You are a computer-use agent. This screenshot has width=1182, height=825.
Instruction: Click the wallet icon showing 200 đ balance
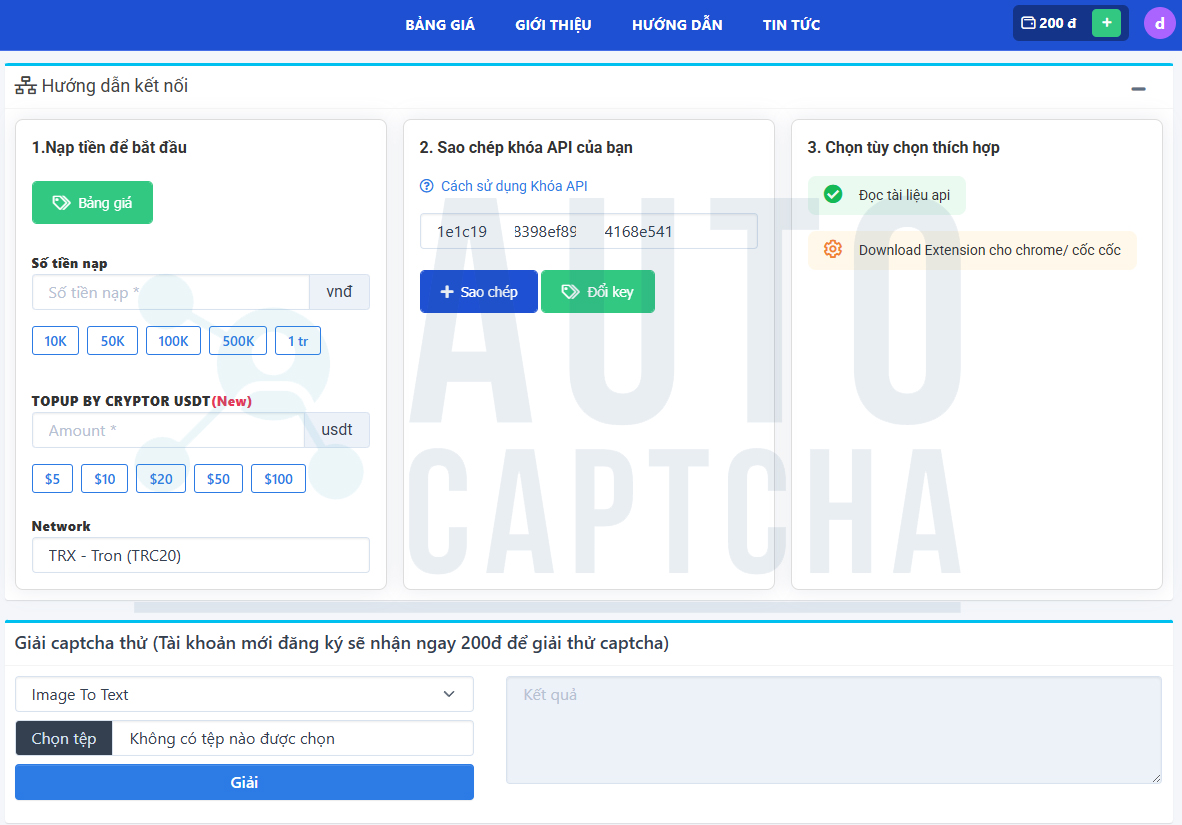1029,22
